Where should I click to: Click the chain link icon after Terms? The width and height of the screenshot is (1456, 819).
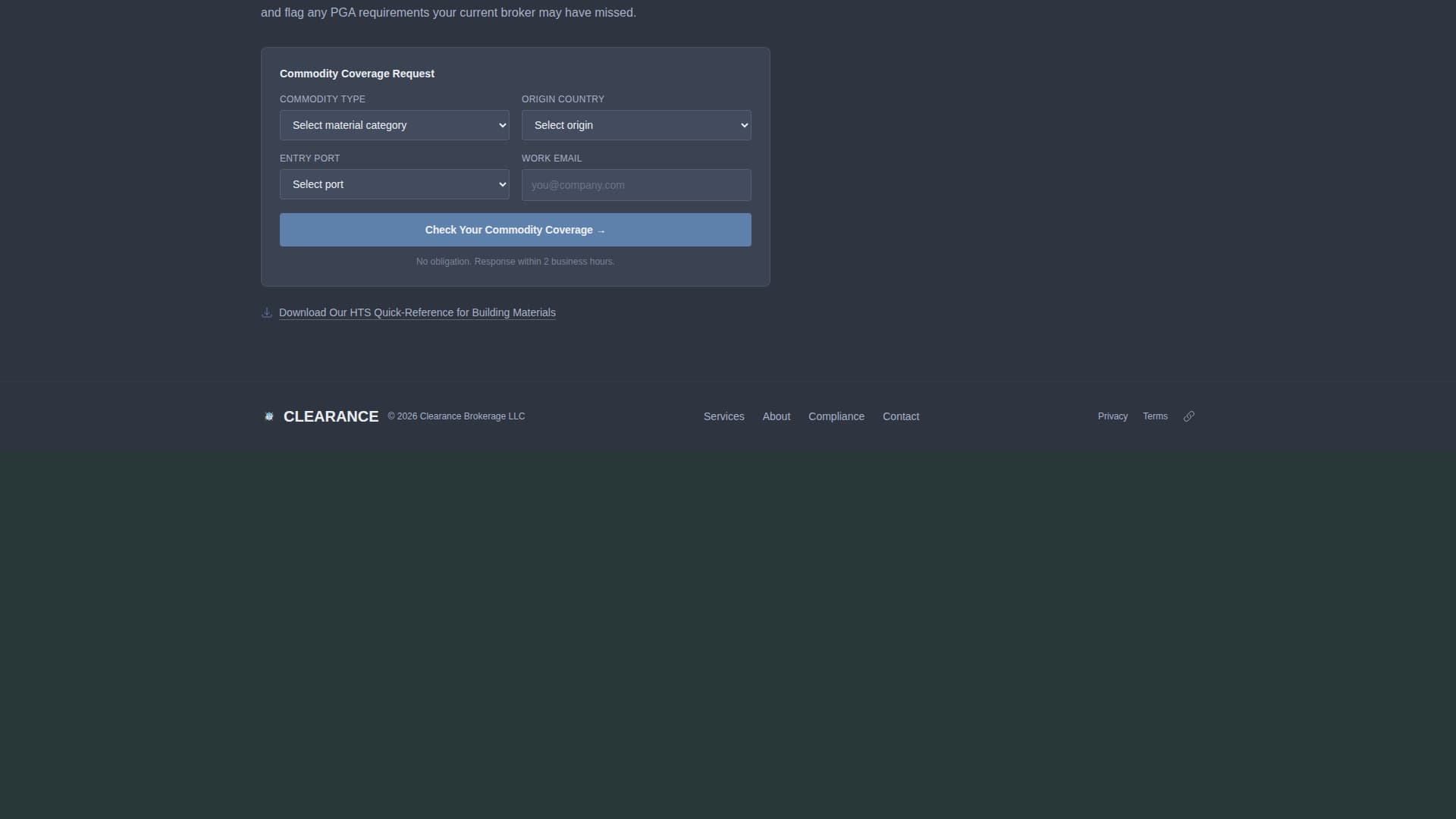1188,416
